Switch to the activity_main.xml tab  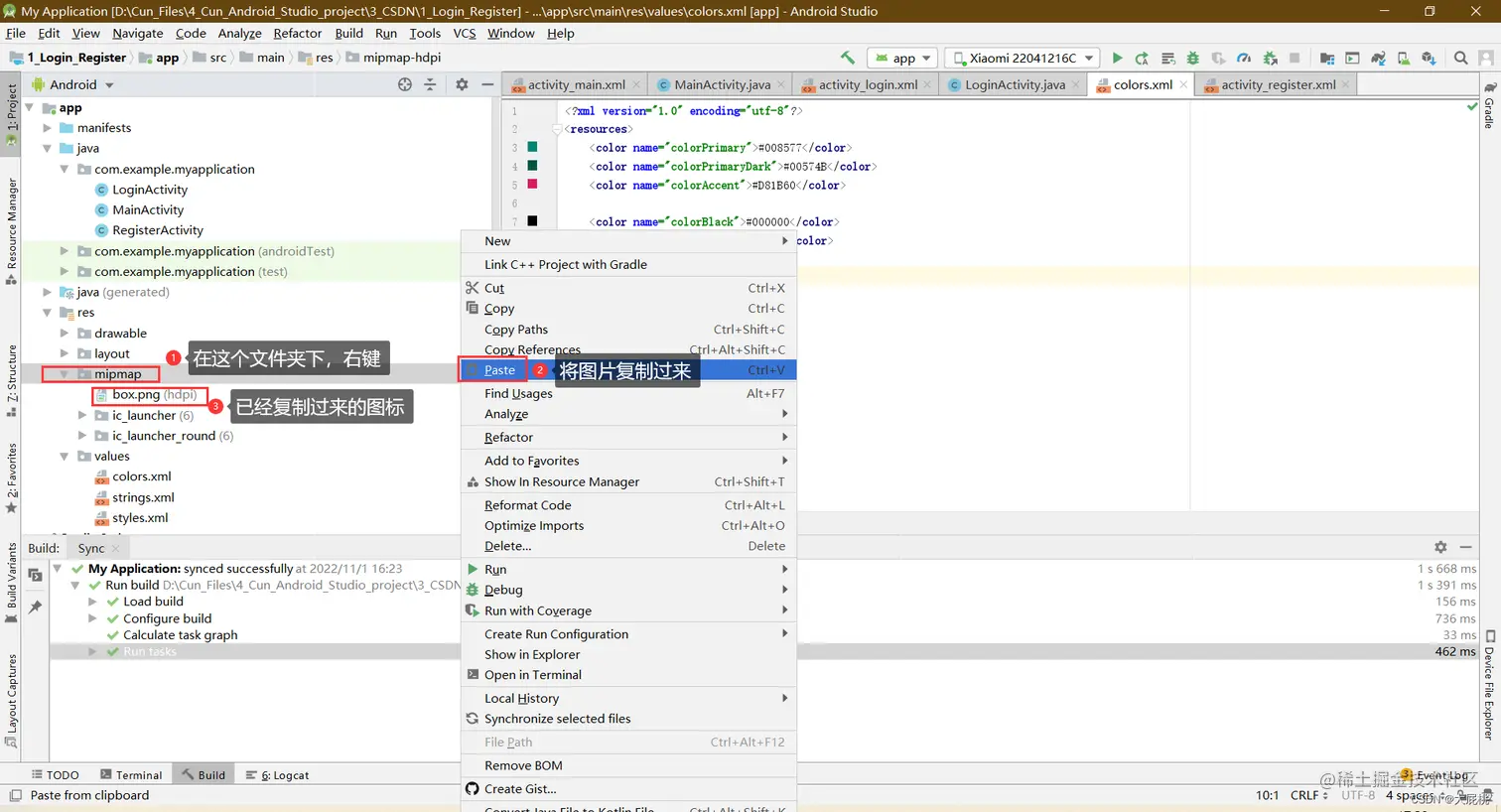pos(576,84)
